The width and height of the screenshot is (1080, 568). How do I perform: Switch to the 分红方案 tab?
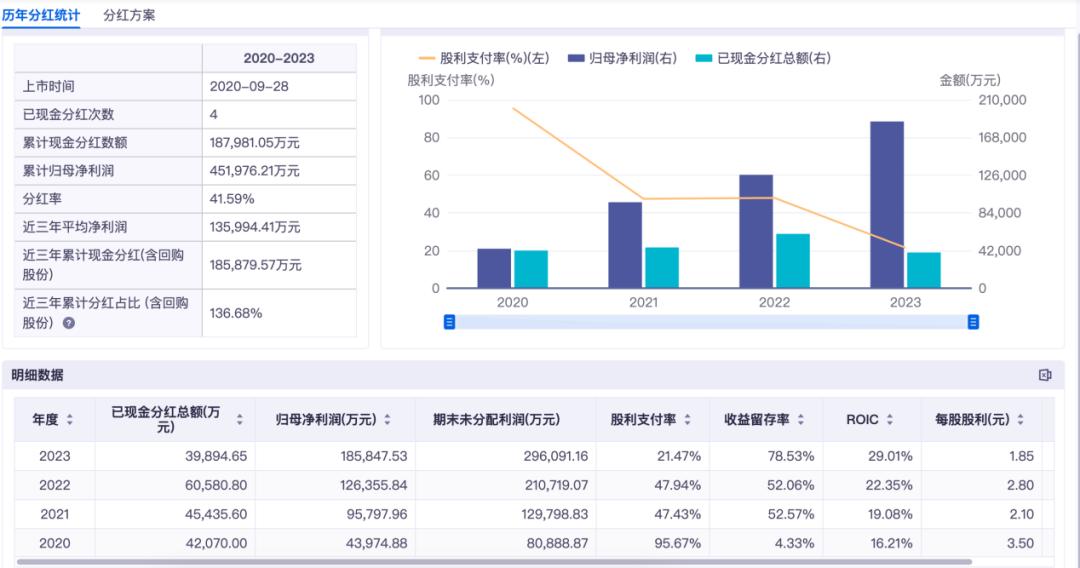129,15
